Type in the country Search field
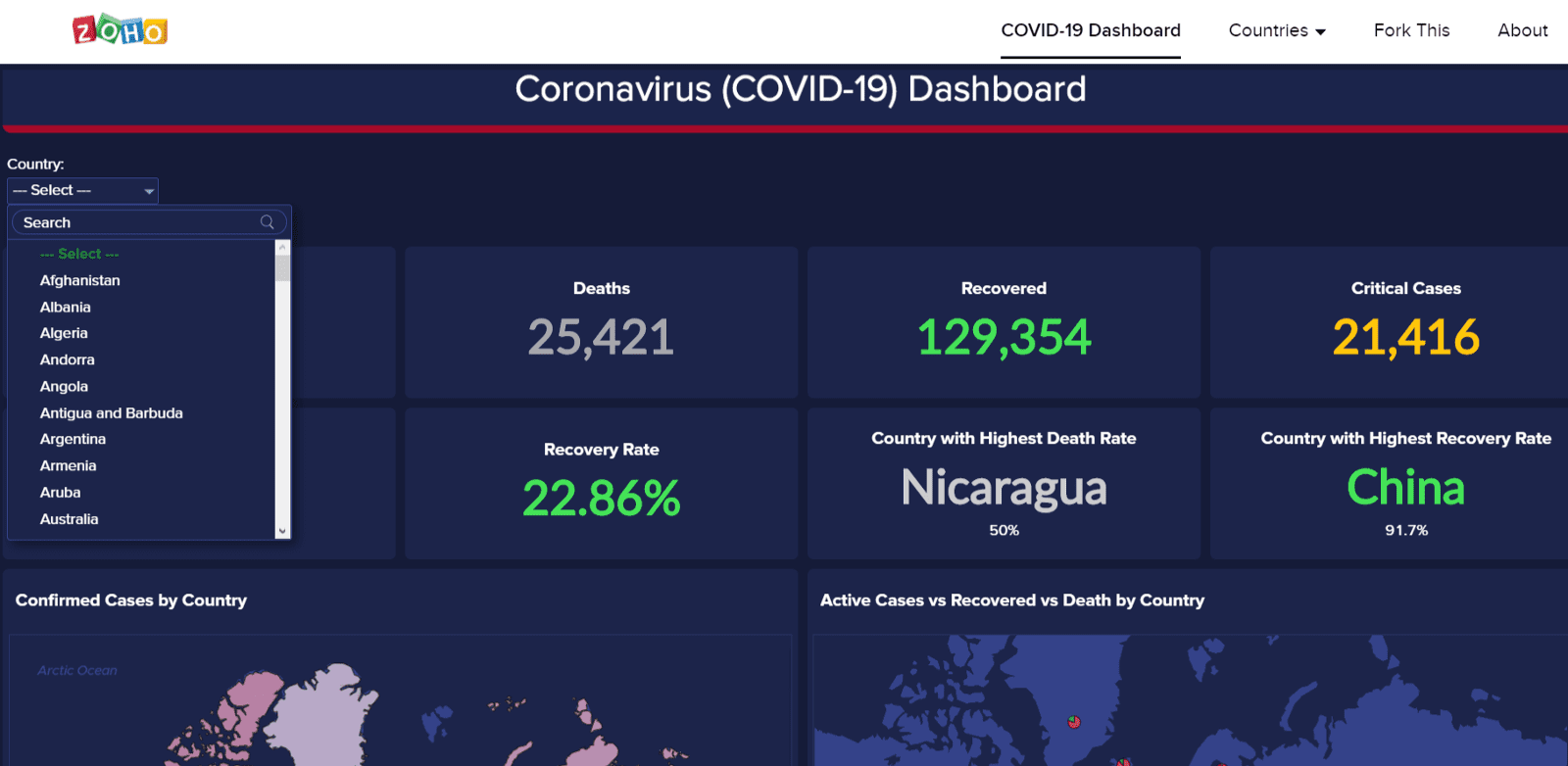 pyautogui.click(x=137, y=222)
